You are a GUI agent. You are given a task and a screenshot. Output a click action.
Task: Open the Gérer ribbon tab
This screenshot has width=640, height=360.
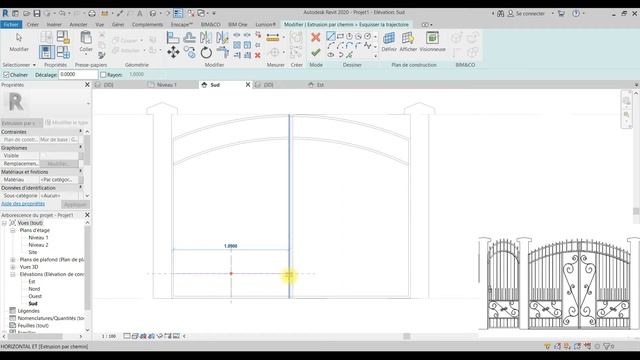118,24
